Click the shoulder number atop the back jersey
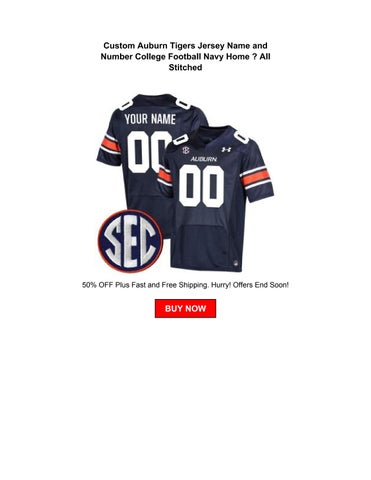The image size is (371, 480). point(183,104)
